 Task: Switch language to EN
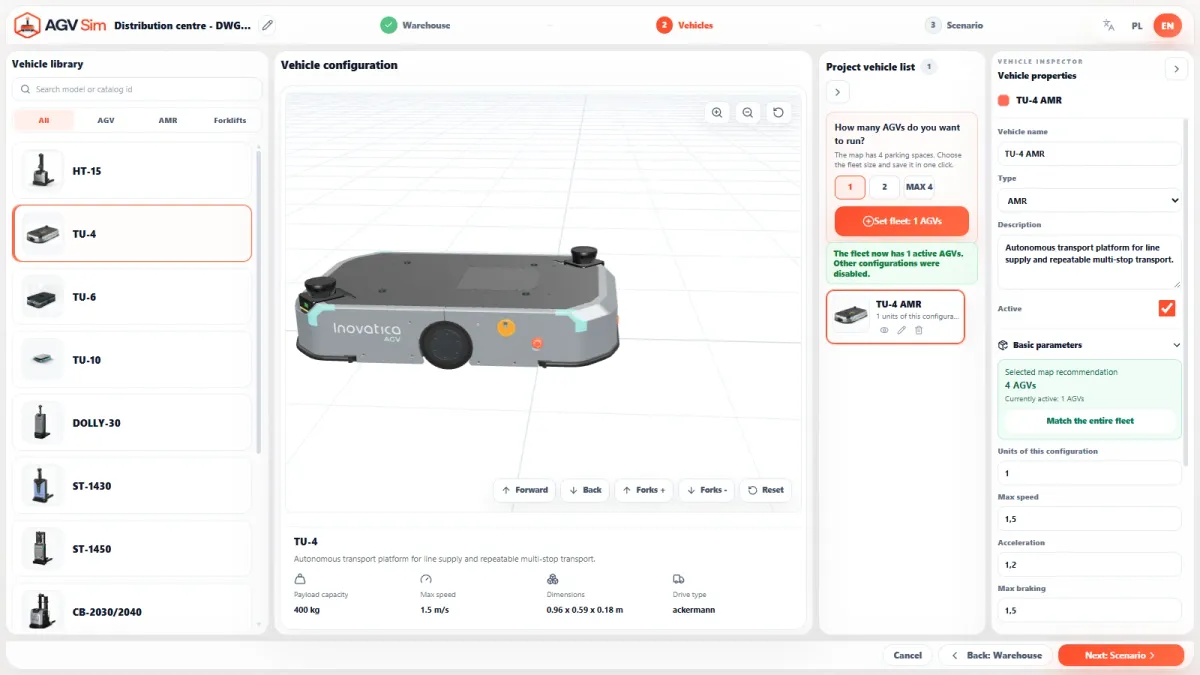[1167, 25]
